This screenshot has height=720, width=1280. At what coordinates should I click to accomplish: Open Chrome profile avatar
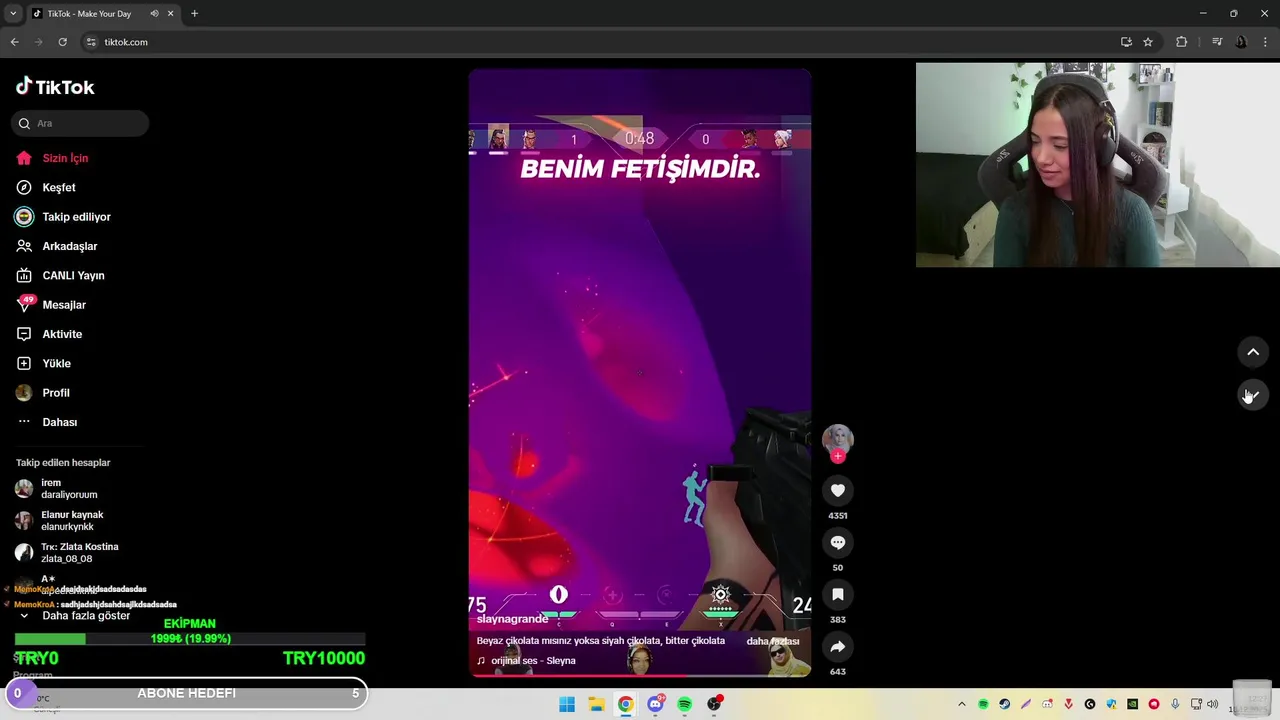[1241, 42]
